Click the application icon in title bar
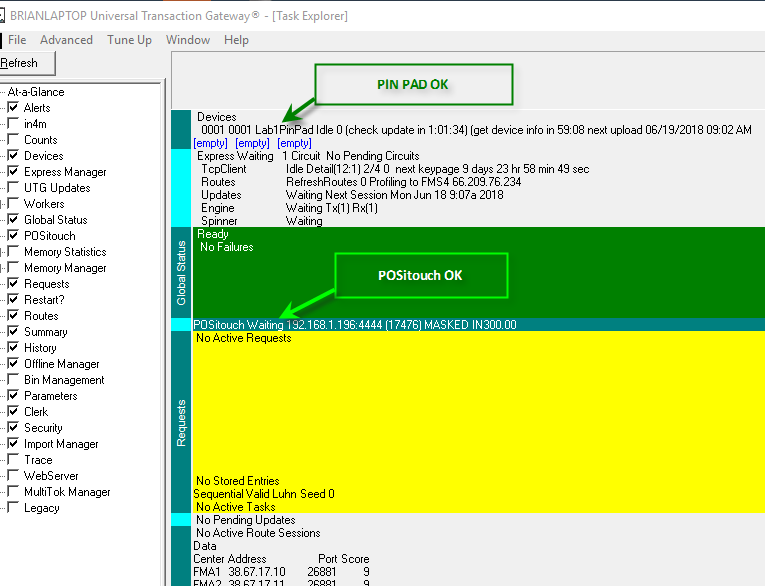This screenshot has width=765, height=586. point(3,16)
